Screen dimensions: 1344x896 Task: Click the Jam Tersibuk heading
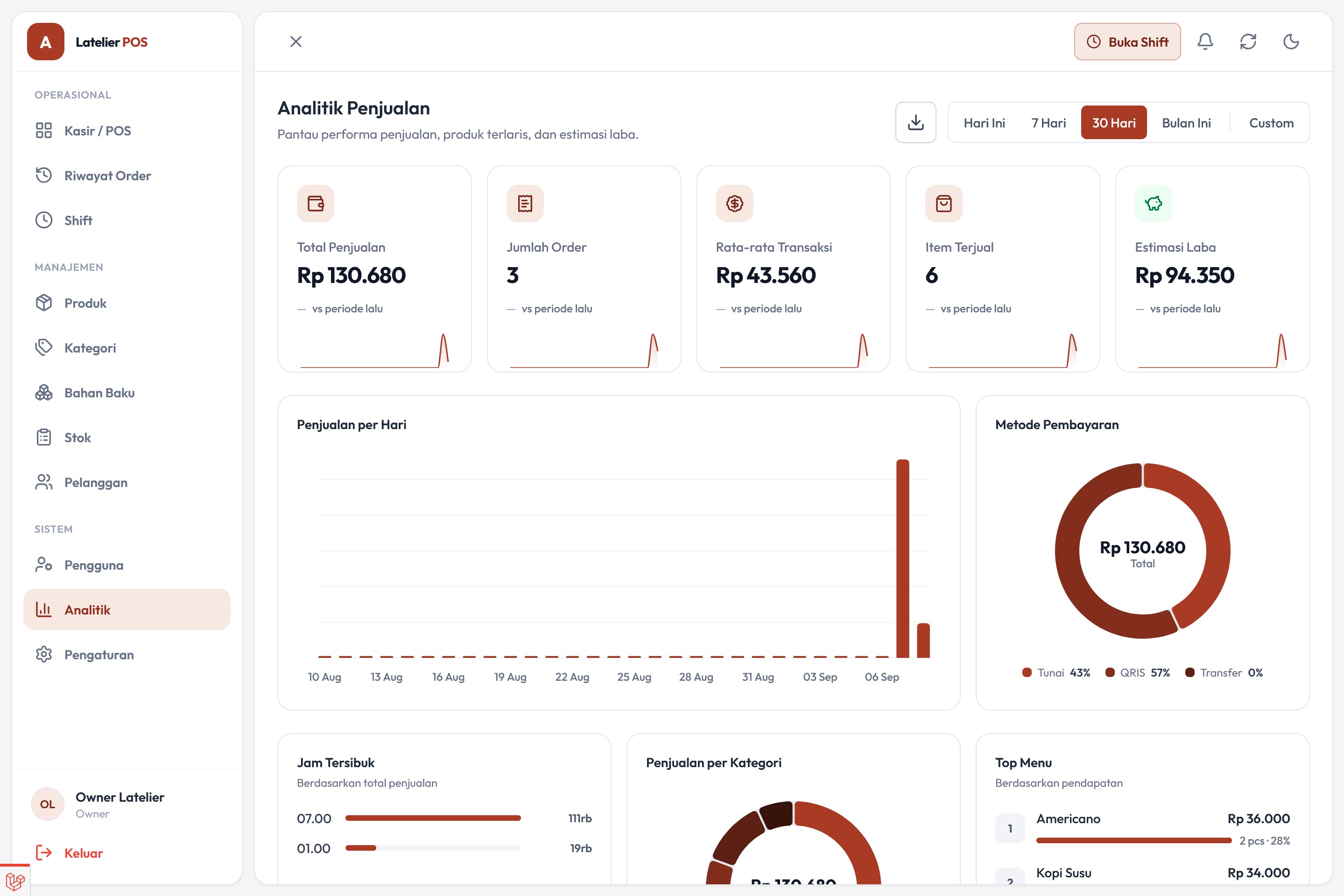(x=336, y=762)
